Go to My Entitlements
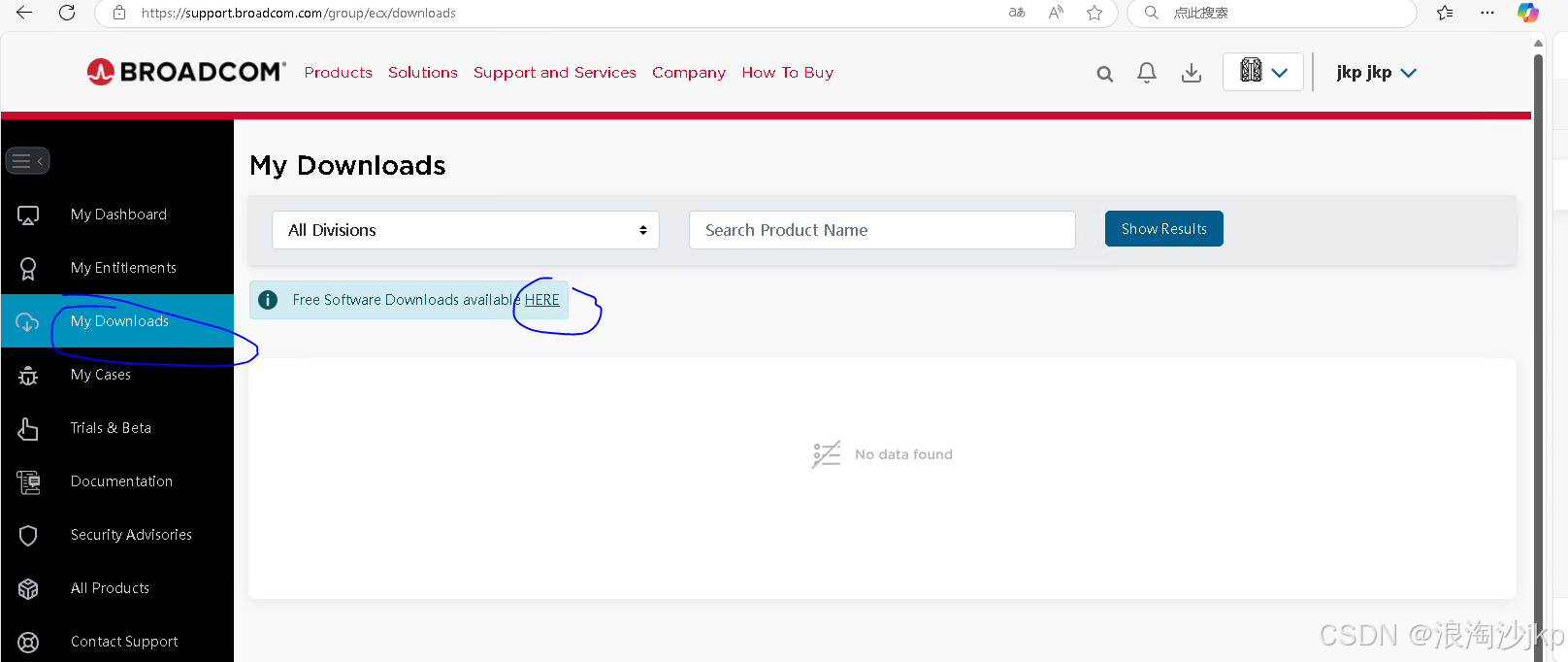 [x=123, y=268]
